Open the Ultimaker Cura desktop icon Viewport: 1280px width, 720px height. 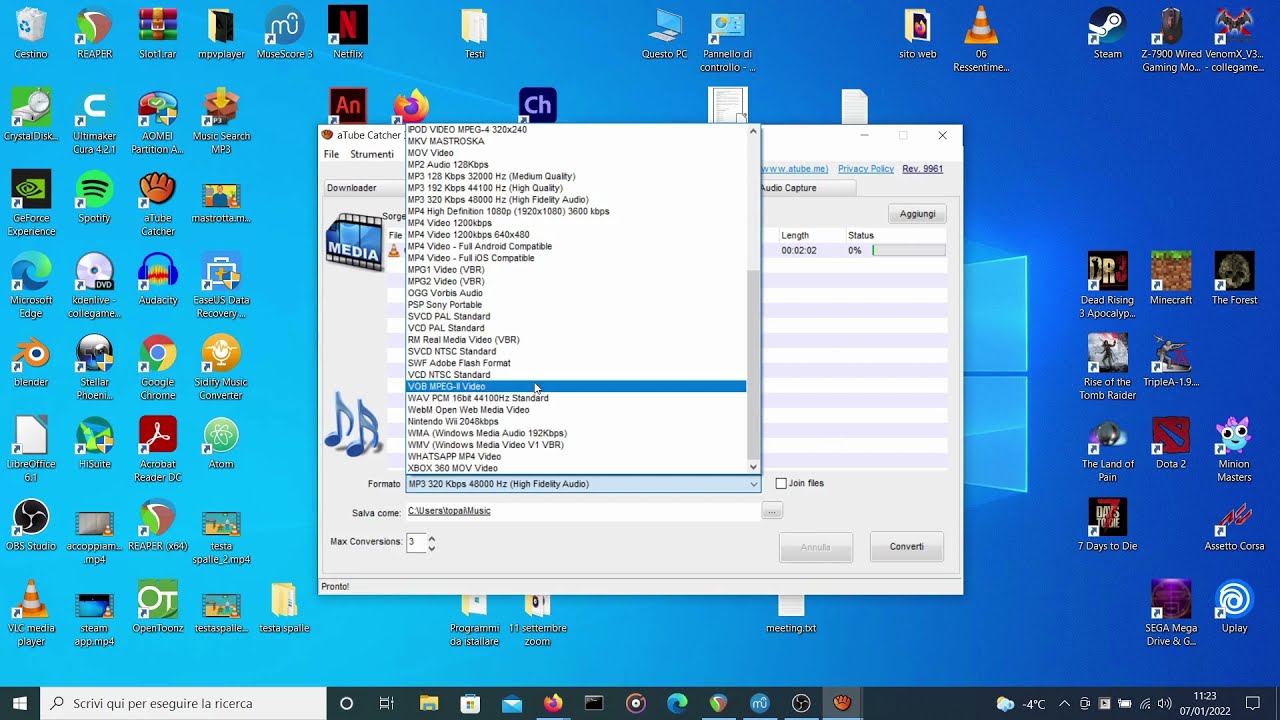[94, 122]
